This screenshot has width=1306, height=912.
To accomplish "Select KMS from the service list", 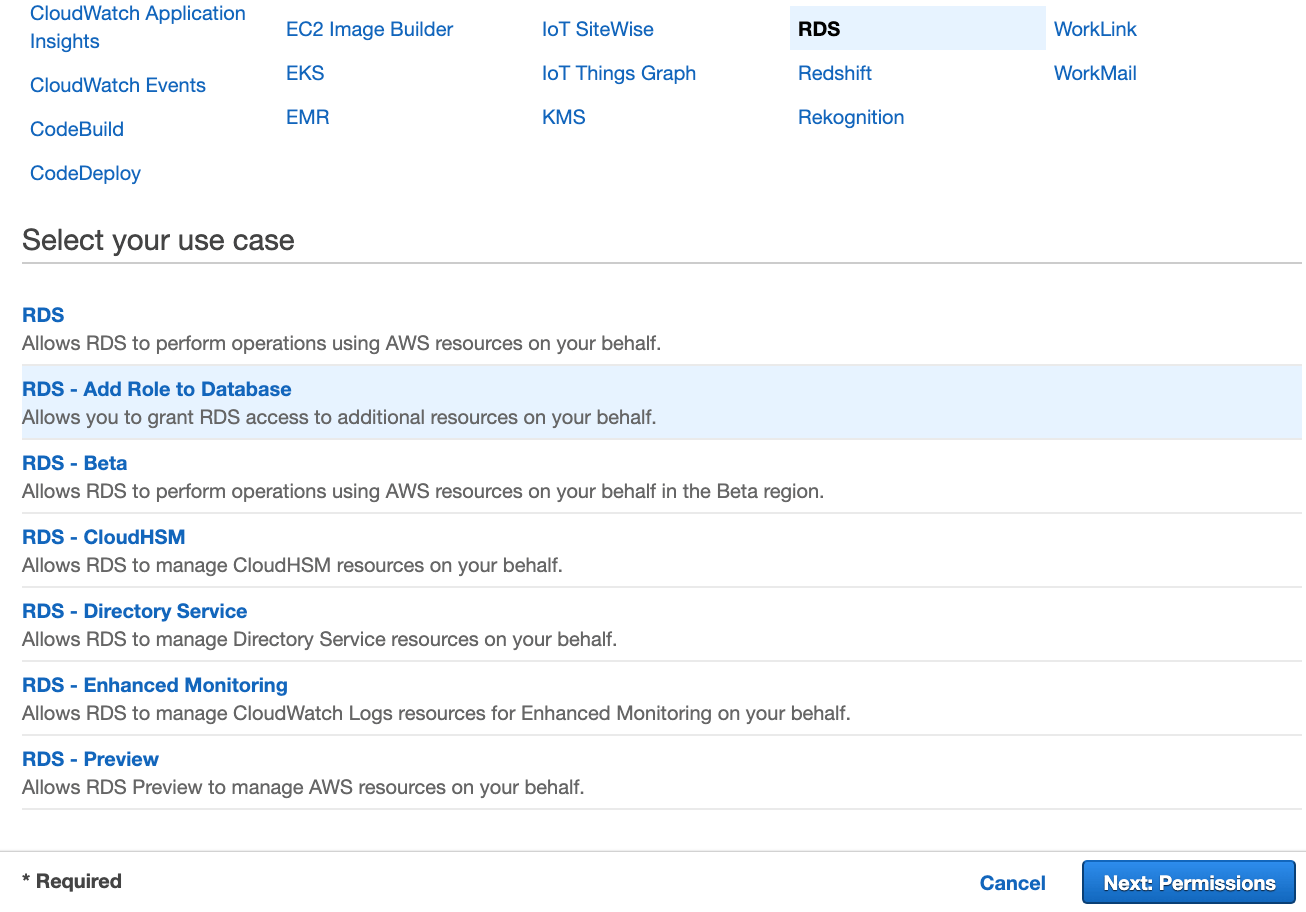I will (563, 117).
